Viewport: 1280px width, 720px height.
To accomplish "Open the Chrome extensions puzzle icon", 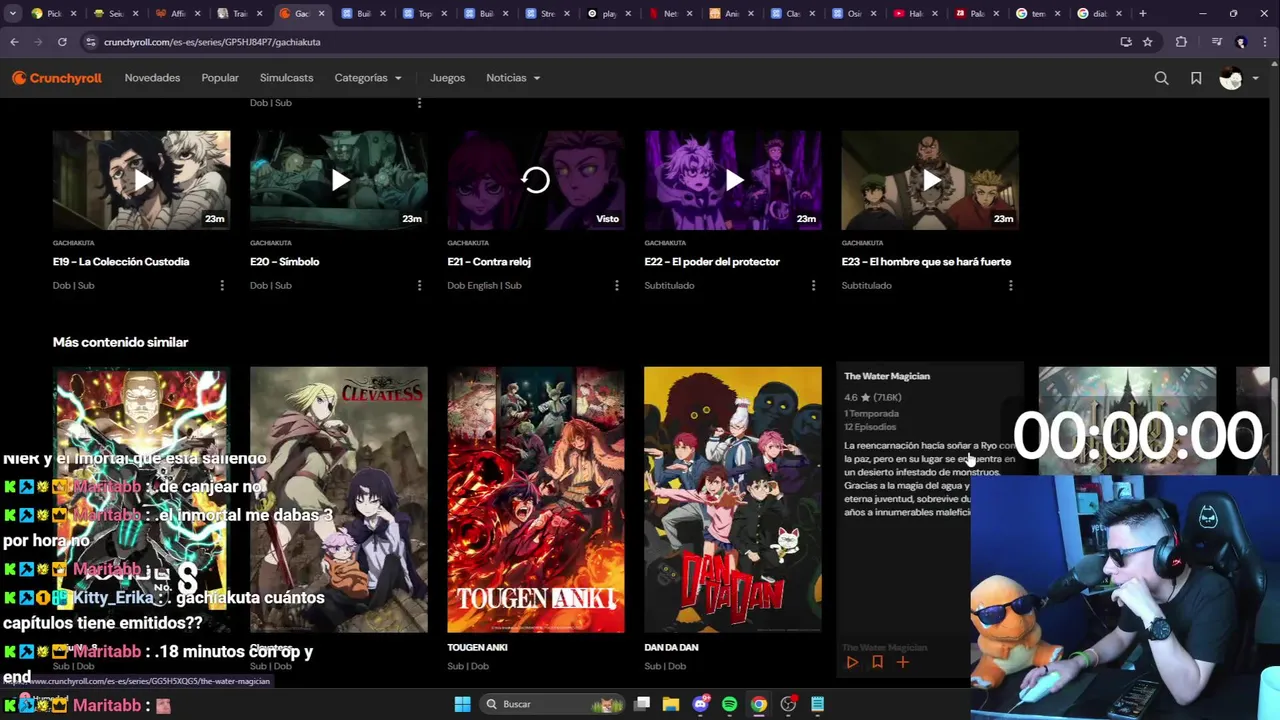I will pos(1181,42).
